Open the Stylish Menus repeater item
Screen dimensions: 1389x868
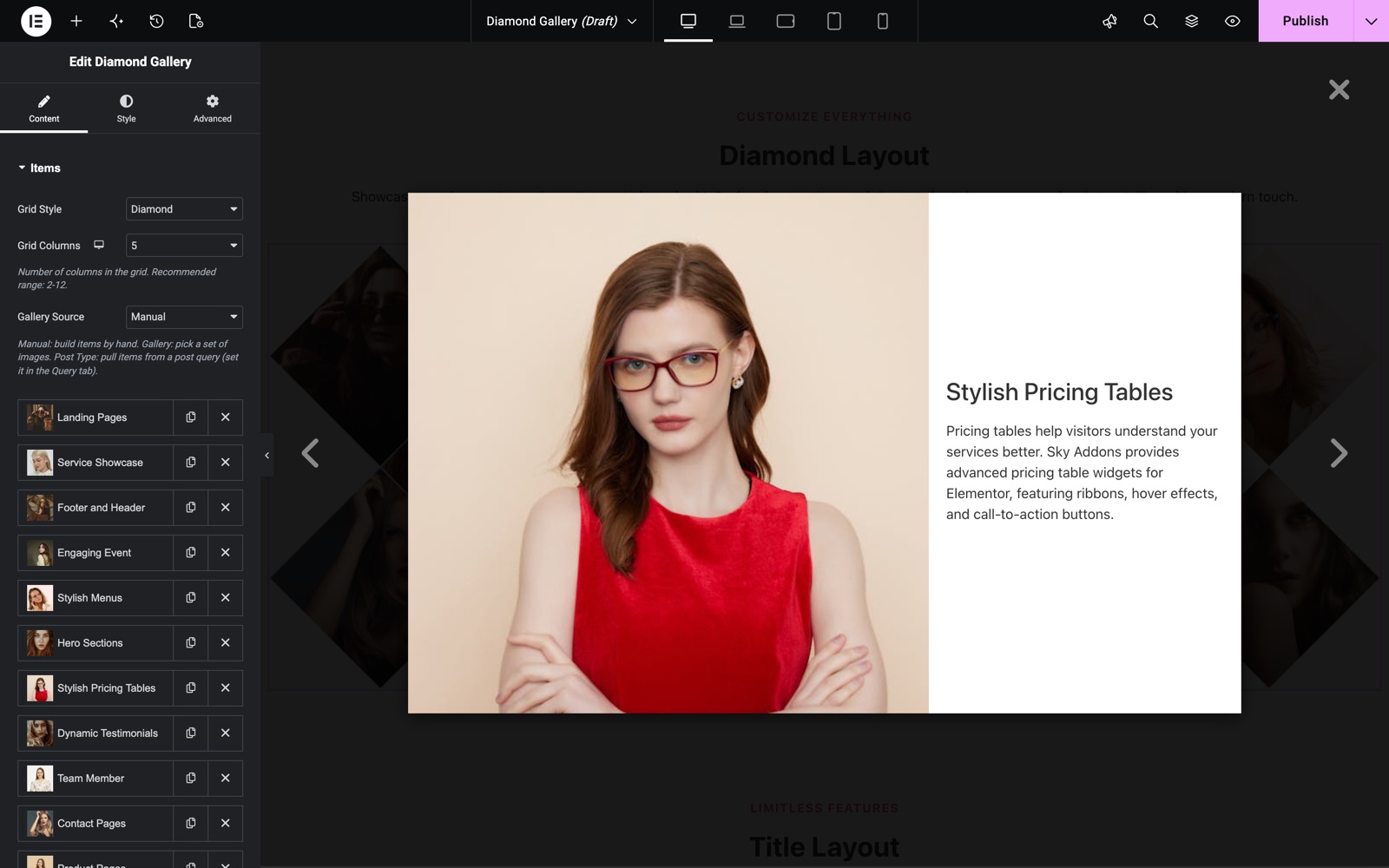pos(95,598)
